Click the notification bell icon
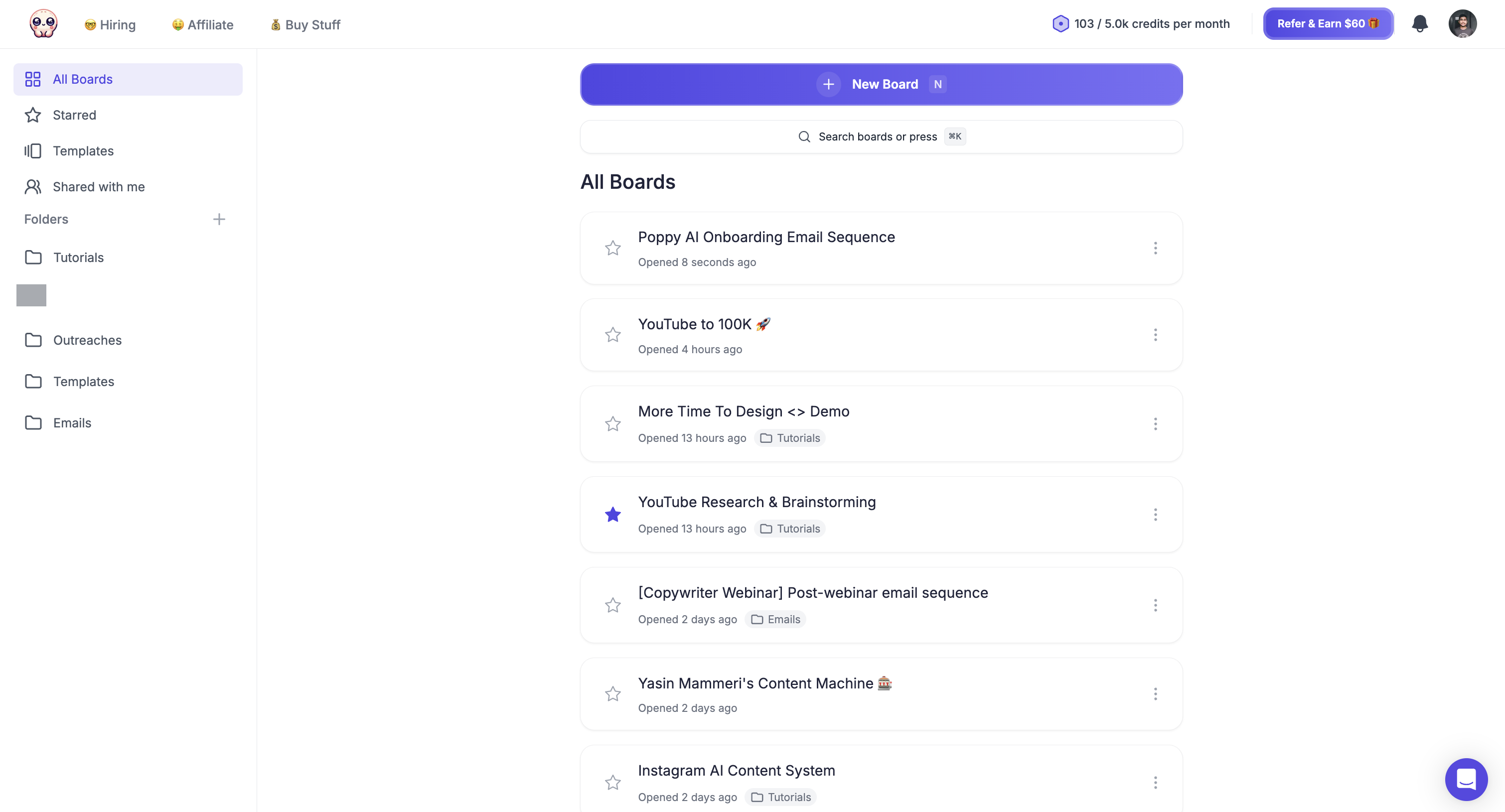This screenshot has width=1505, height=812. 1420,24
